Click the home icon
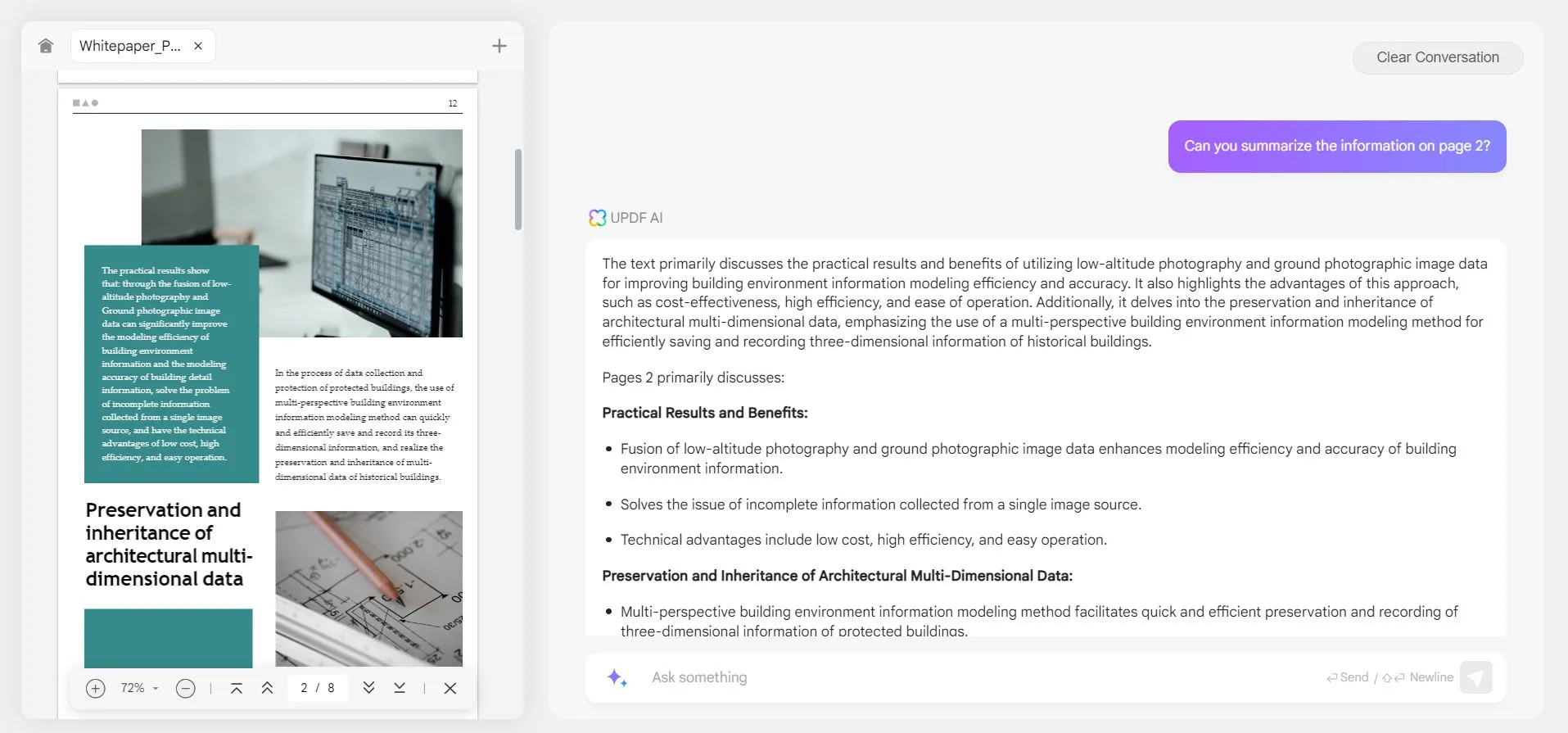 (46, 46)
